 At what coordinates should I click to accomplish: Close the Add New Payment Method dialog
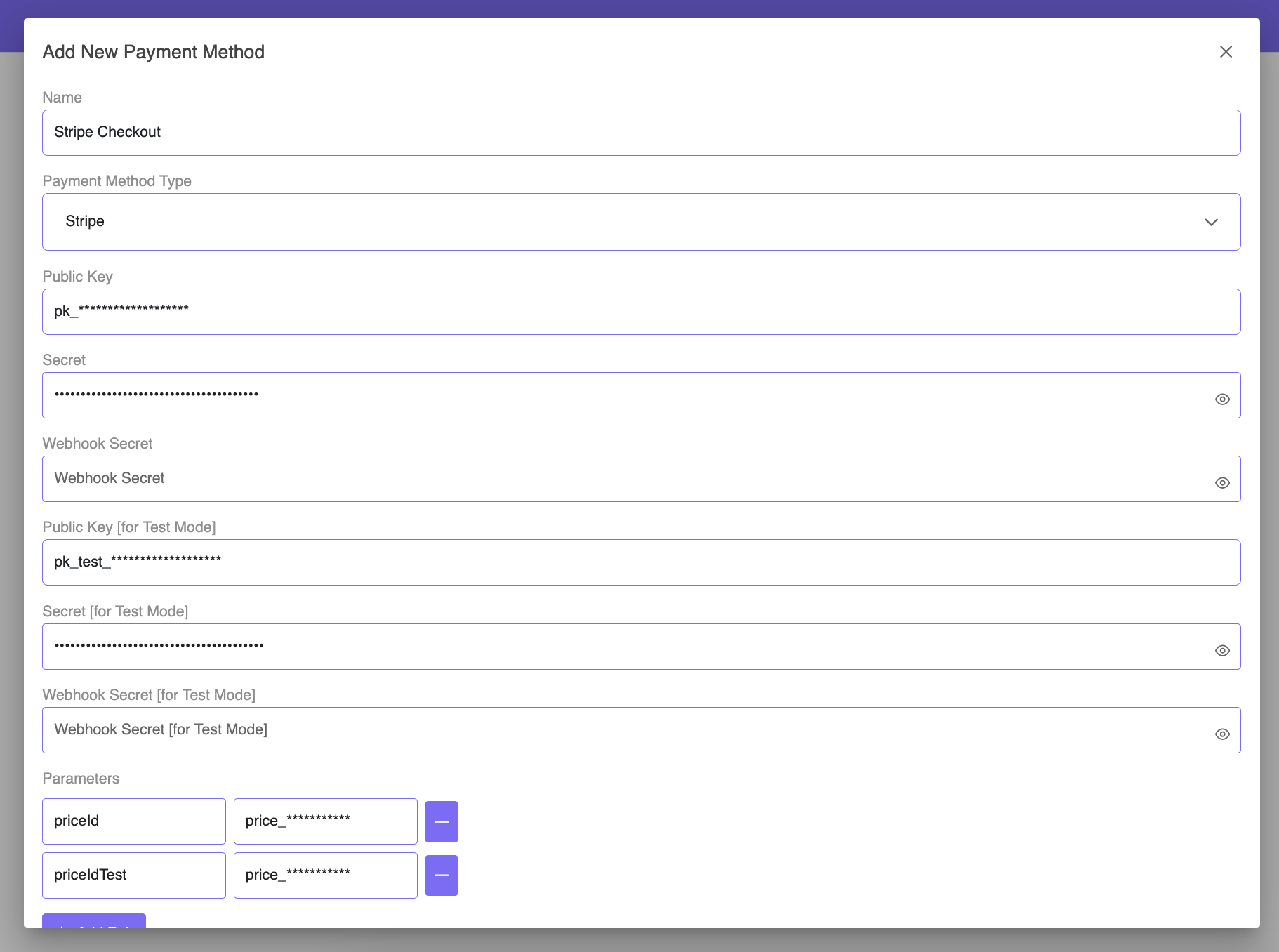(1226, 51)
